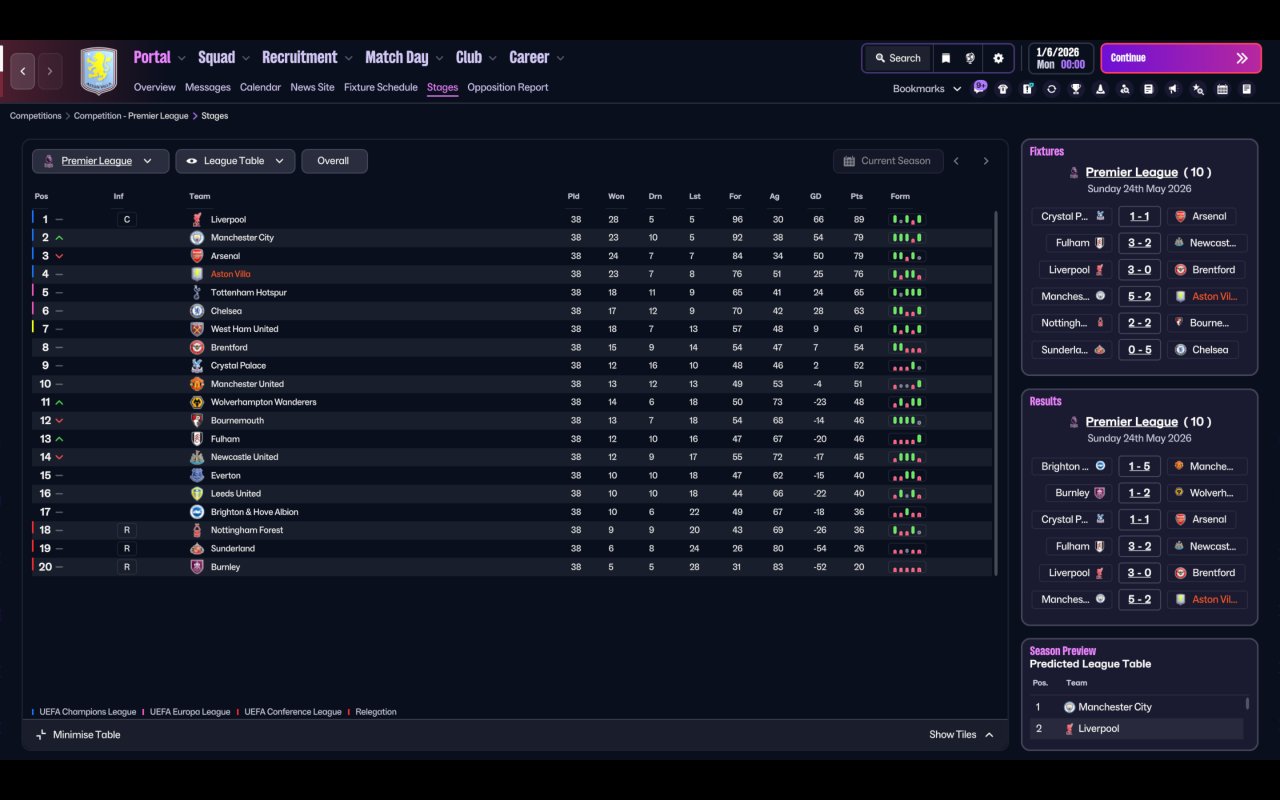
Task: Switch to the Calendar tab
Action: (260, 87)
